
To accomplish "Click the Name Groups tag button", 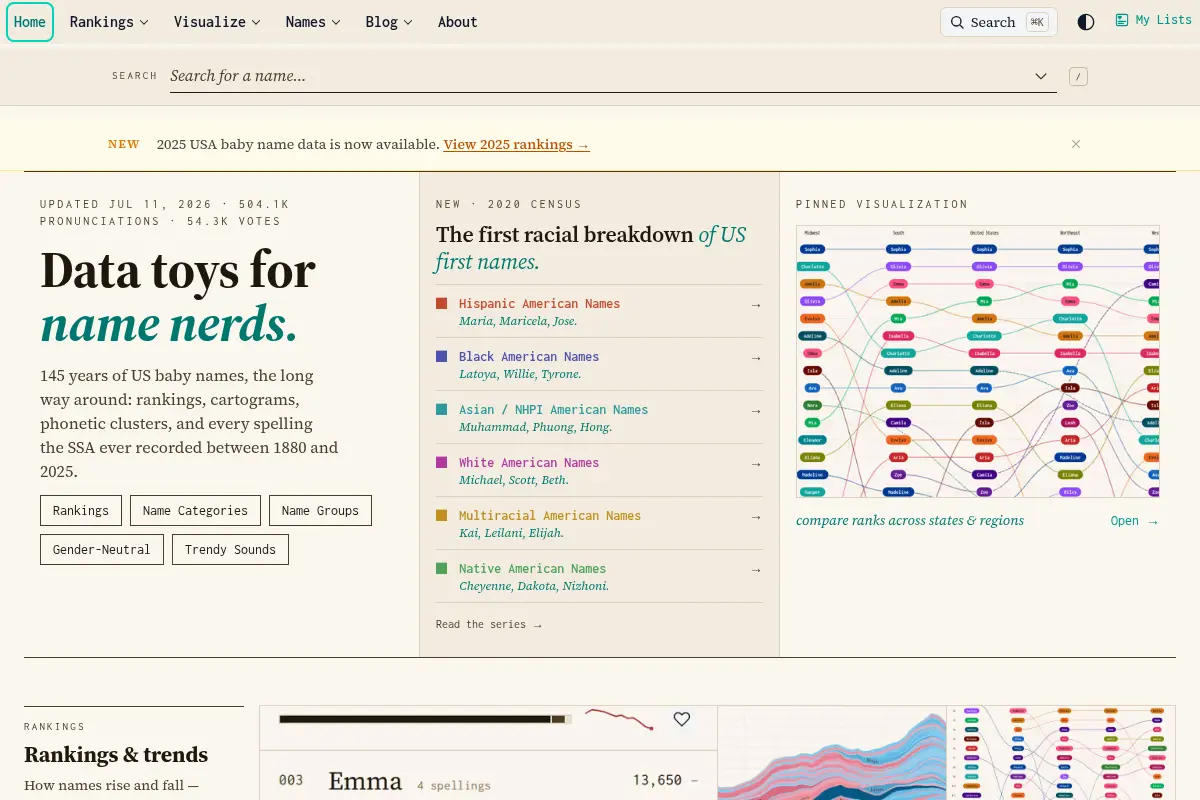I will click(320, 510).
